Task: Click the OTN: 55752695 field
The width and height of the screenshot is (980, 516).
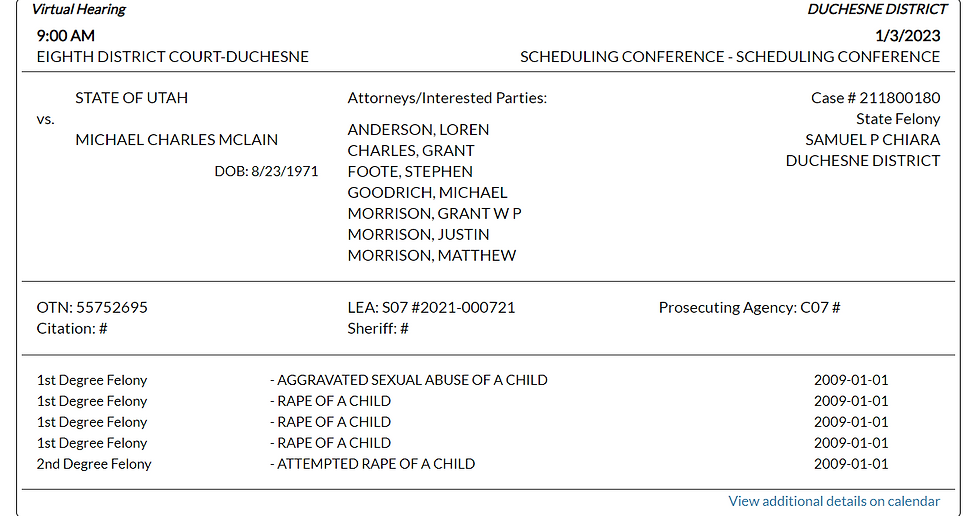Action: (92, 308)
